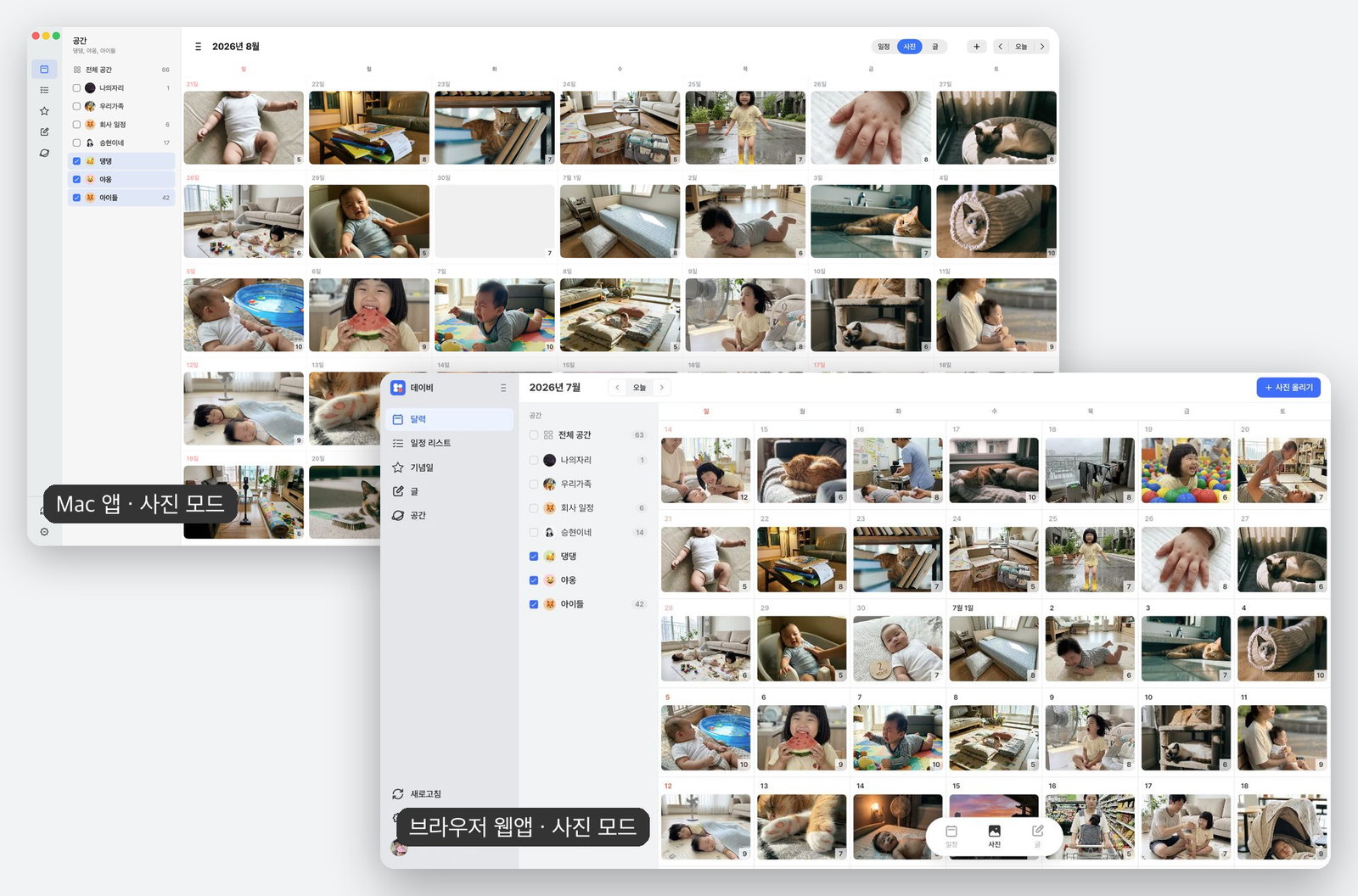Open anniversaries star icon in Mac app rail
Image resolution: width=1358 pixels, height=896 pixels.
(x=44, y=111)
